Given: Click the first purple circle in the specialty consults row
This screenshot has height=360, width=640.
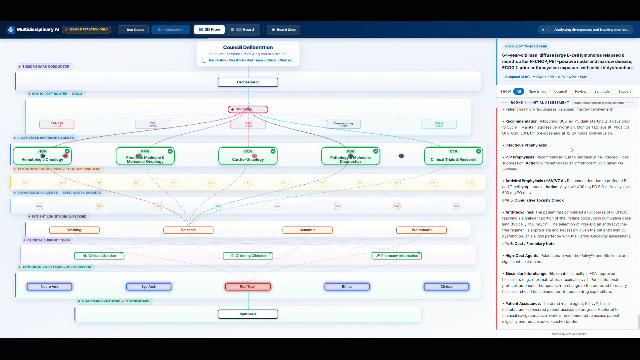Looking at the screenshot, I should (x=39, y=207).
